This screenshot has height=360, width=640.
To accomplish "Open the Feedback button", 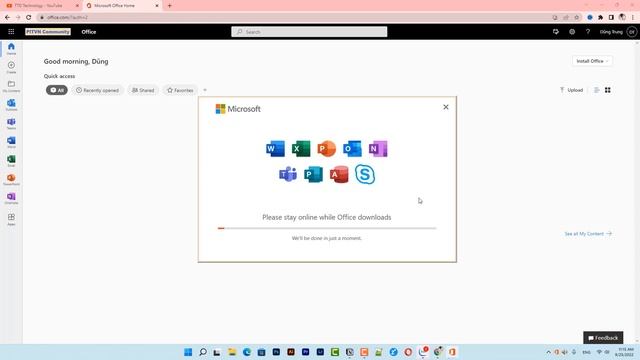I will tap(603, 338).
